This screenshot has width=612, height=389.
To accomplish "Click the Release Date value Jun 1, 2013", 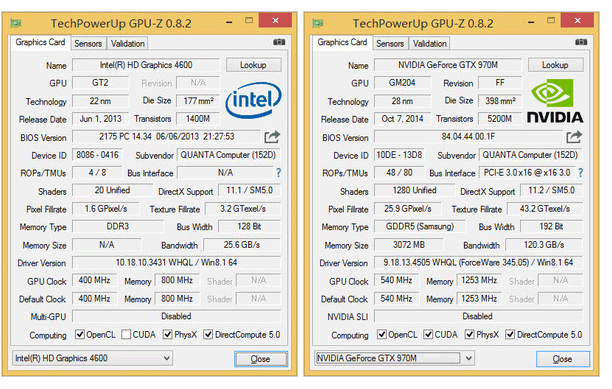I will [100, 119].
